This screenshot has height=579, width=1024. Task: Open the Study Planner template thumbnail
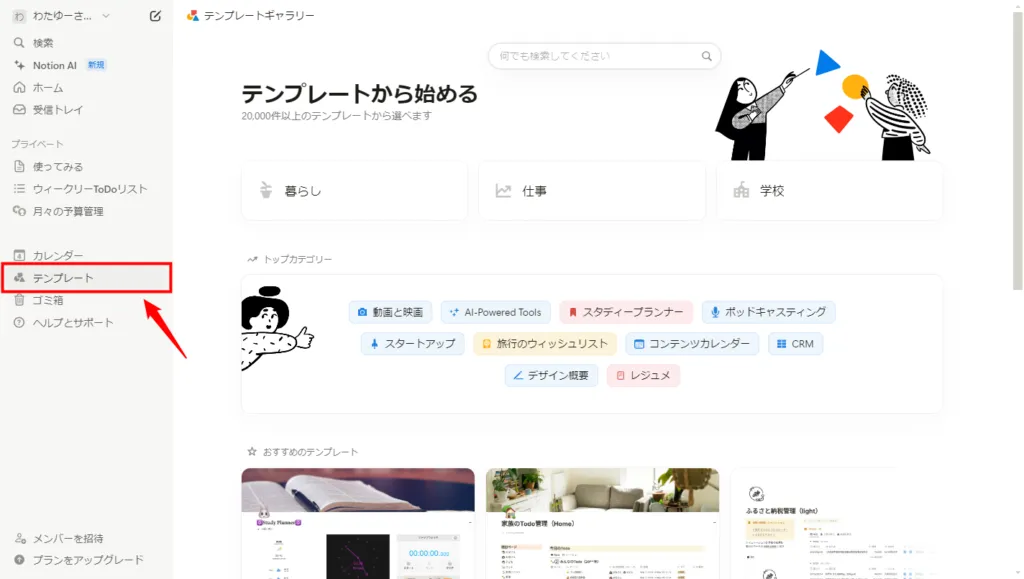coord(358,524)
